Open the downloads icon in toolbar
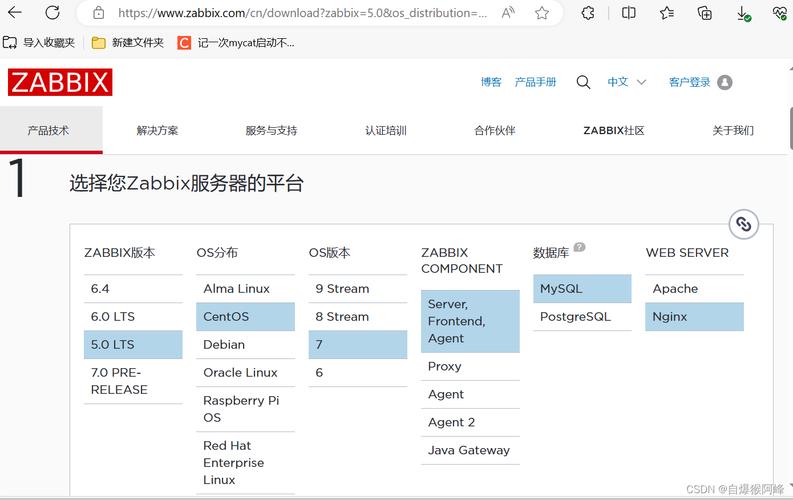The height and width of the screenshot is (500, 793). (743, 14)
